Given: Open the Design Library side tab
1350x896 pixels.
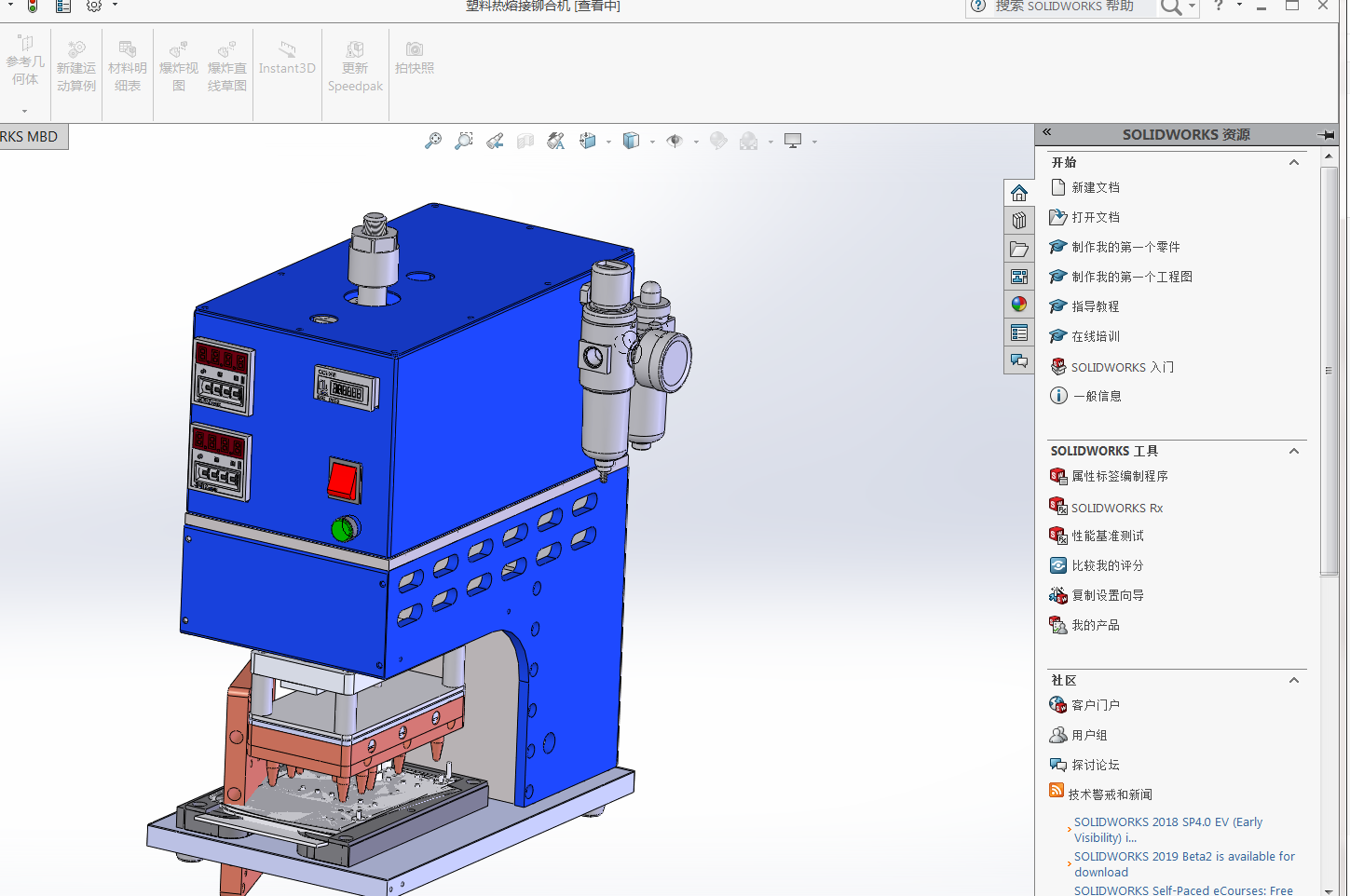Looking at the screenshot, I should pyautogui.click(x=1019, y=221).
